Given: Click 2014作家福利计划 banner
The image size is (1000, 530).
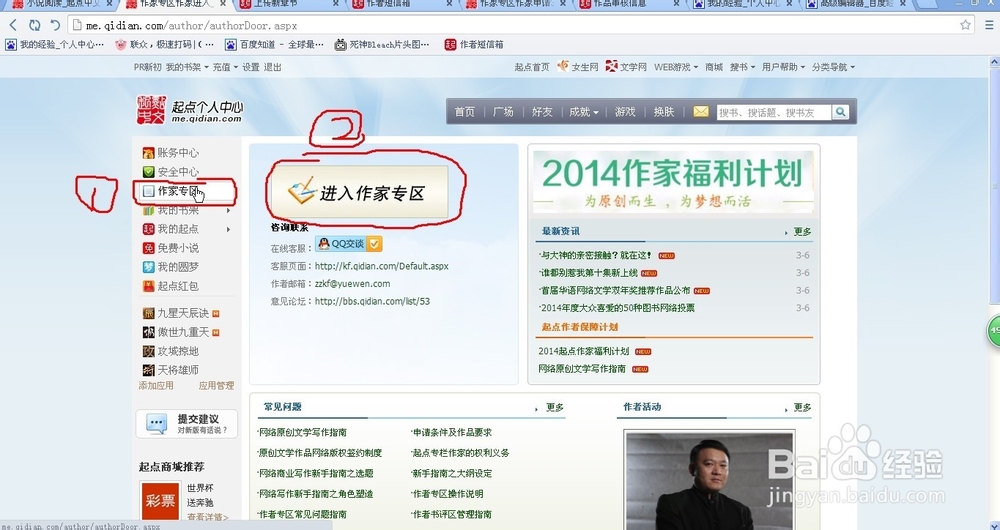Looking at the screenshot, I should 673,182.
